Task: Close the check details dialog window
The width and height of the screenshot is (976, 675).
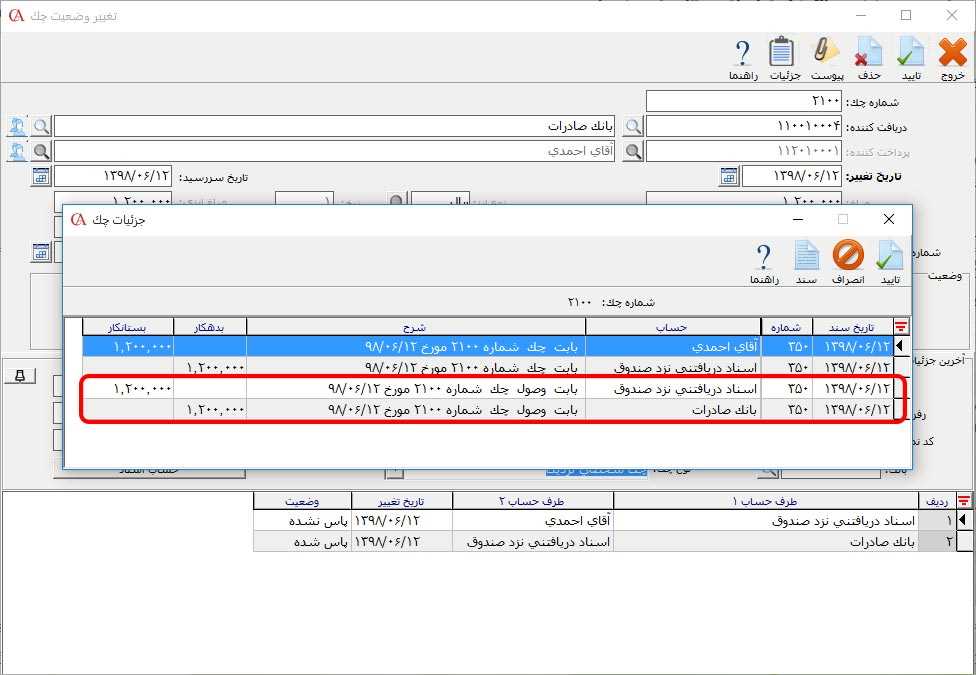Action: coord(888,220)
